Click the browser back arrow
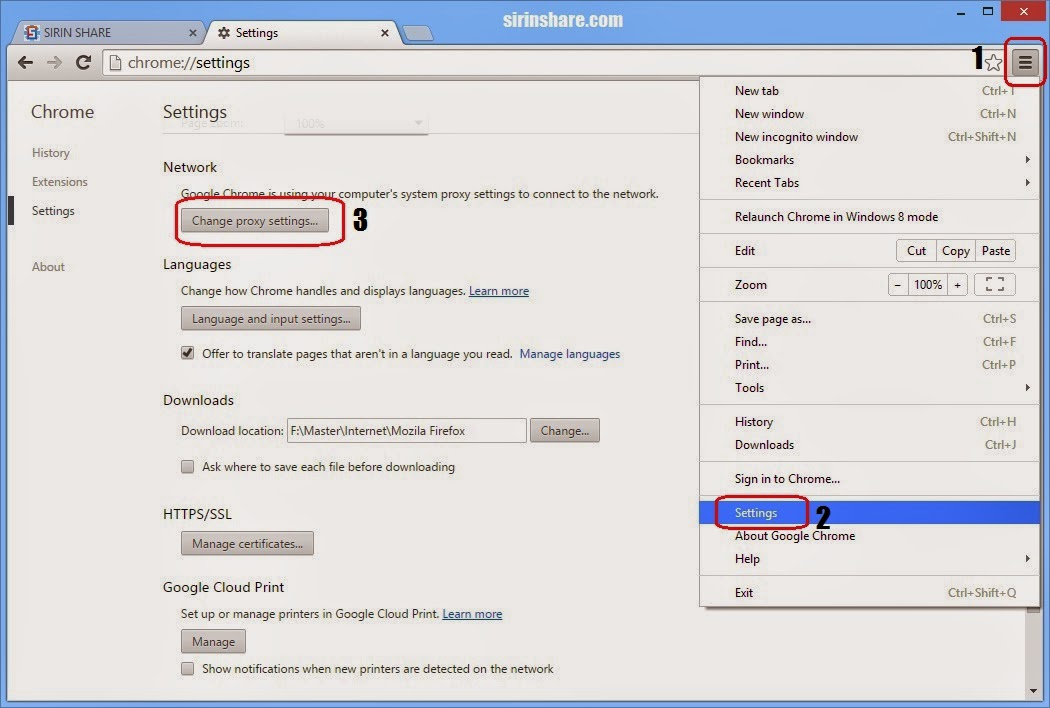Image resolution: width=1050 pixels, height=708 pixels. coord(25,62)
